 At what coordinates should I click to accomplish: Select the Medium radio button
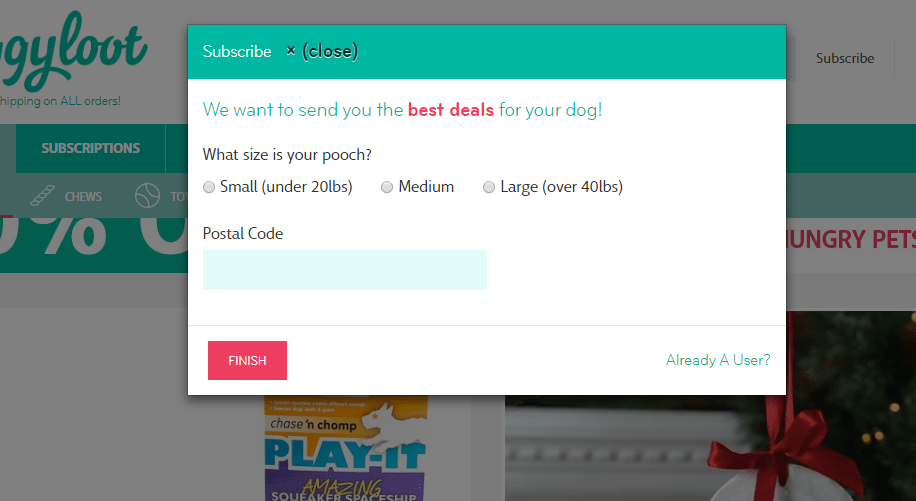point(387,187)
